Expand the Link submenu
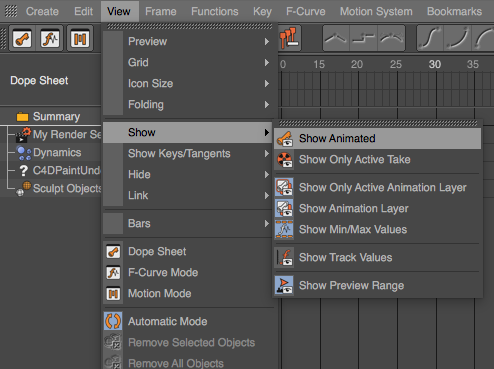Image resolution: width=494 pixels, height=369 pixels. 188,196
